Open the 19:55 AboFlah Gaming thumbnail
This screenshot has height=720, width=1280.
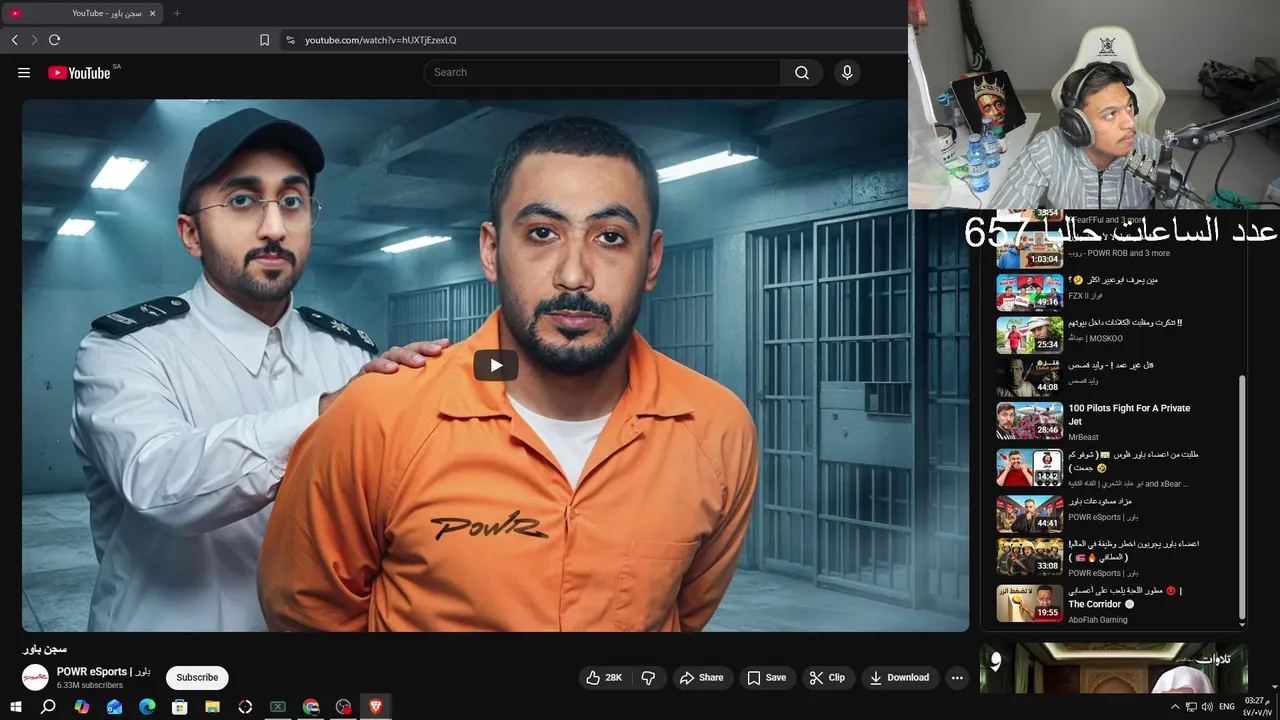(x=1029, y=603)
